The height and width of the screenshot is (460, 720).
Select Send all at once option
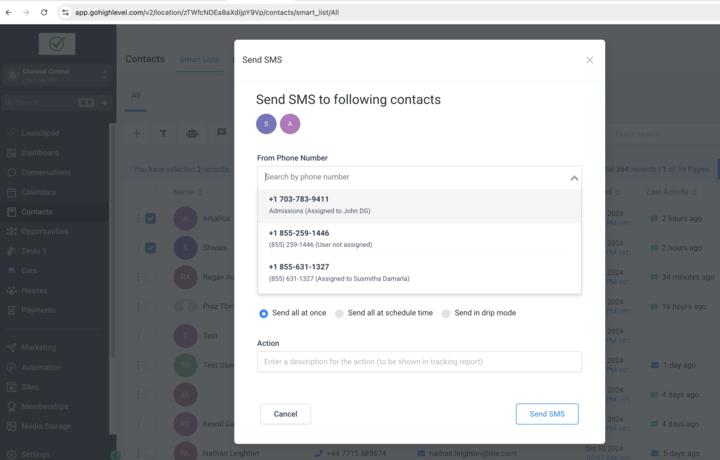tap(264, 314)
